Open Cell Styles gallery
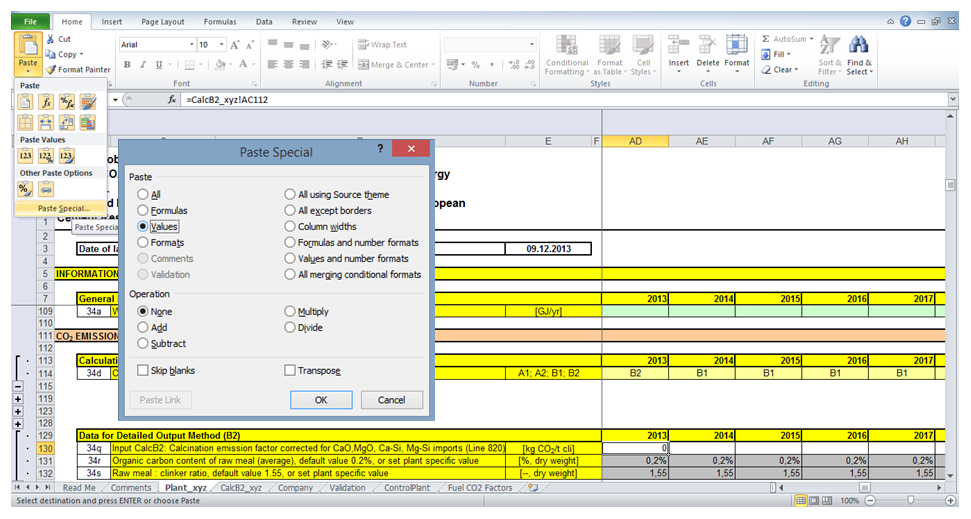971x519 pixels. tap(643, 56)
